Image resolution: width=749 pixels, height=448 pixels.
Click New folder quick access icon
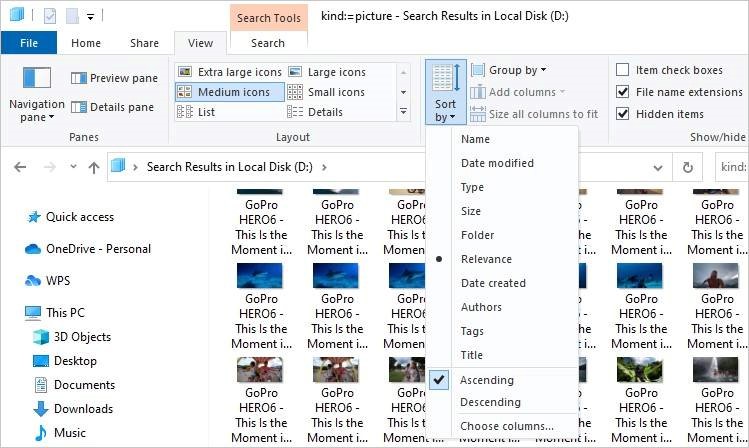coord(72,16)
